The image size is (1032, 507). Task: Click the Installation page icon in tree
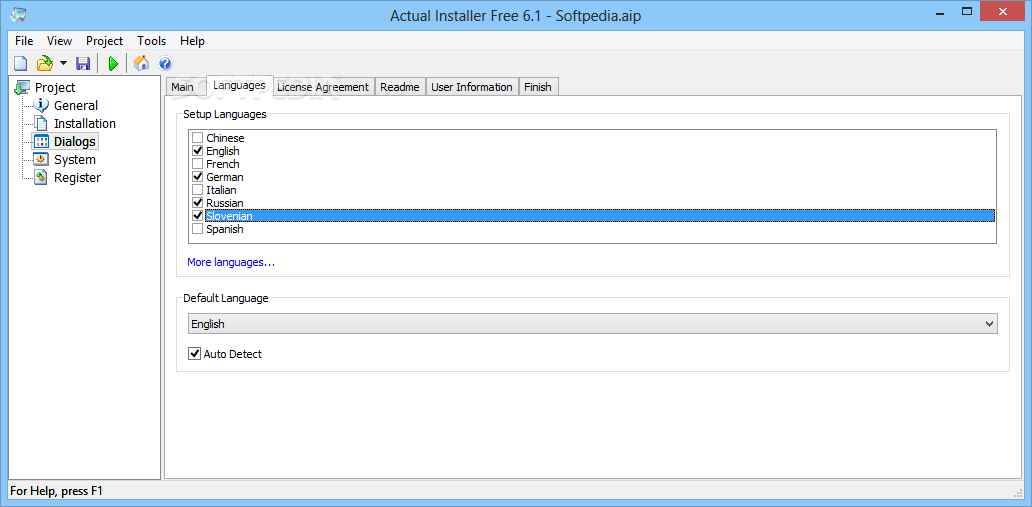(x=41, y=123)
